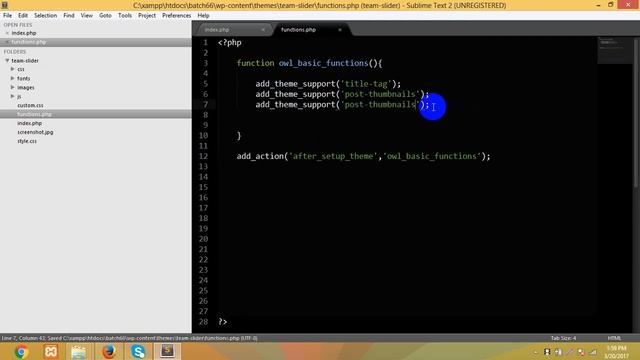The width and height of the screenshot is (640, 360).
Task: Click the add_action call text
Action: pos(260,156)
